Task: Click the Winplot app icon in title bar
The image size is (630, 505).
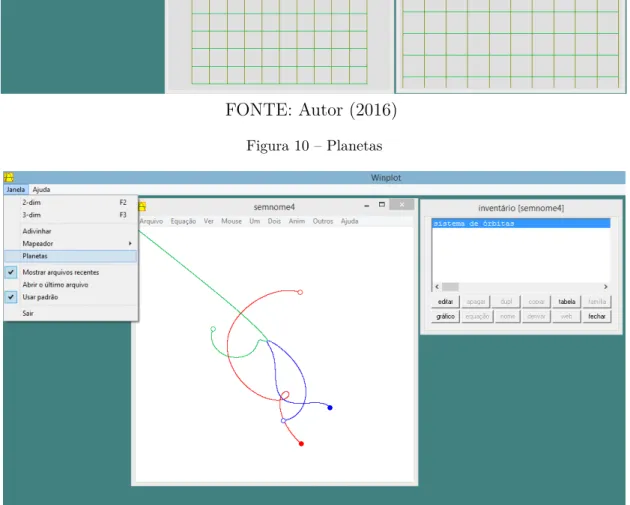Action: coord(8,177)
